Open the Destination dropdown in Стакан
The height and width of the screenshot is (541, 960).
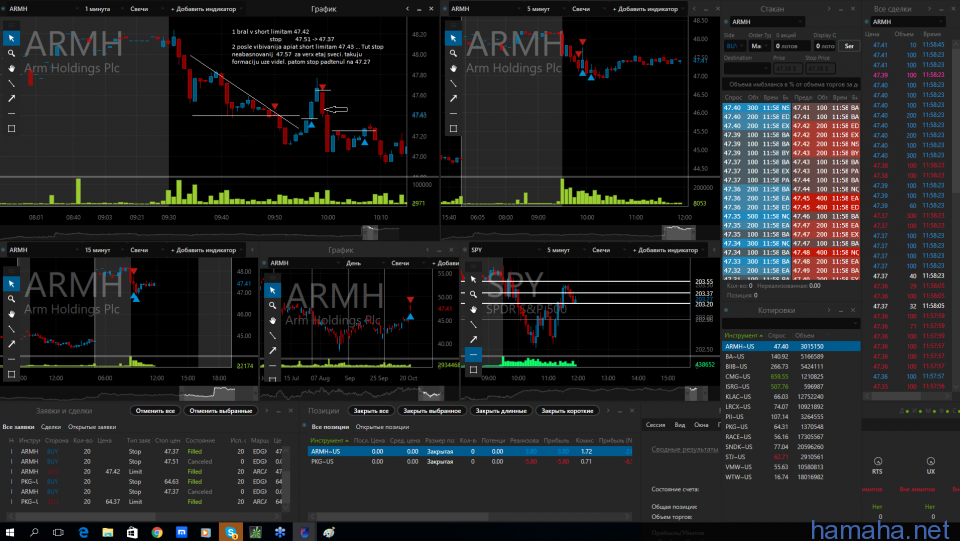747,69
